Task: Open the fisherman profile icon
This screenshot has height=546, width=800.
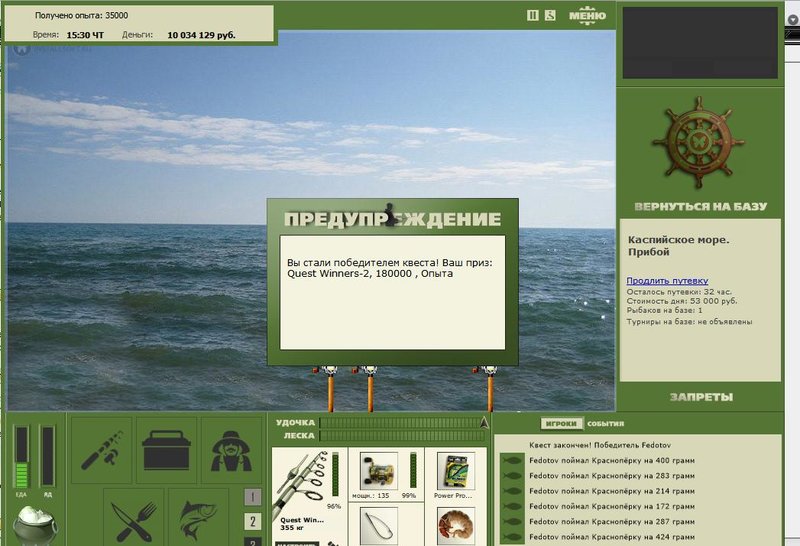Action: (231, 450)
